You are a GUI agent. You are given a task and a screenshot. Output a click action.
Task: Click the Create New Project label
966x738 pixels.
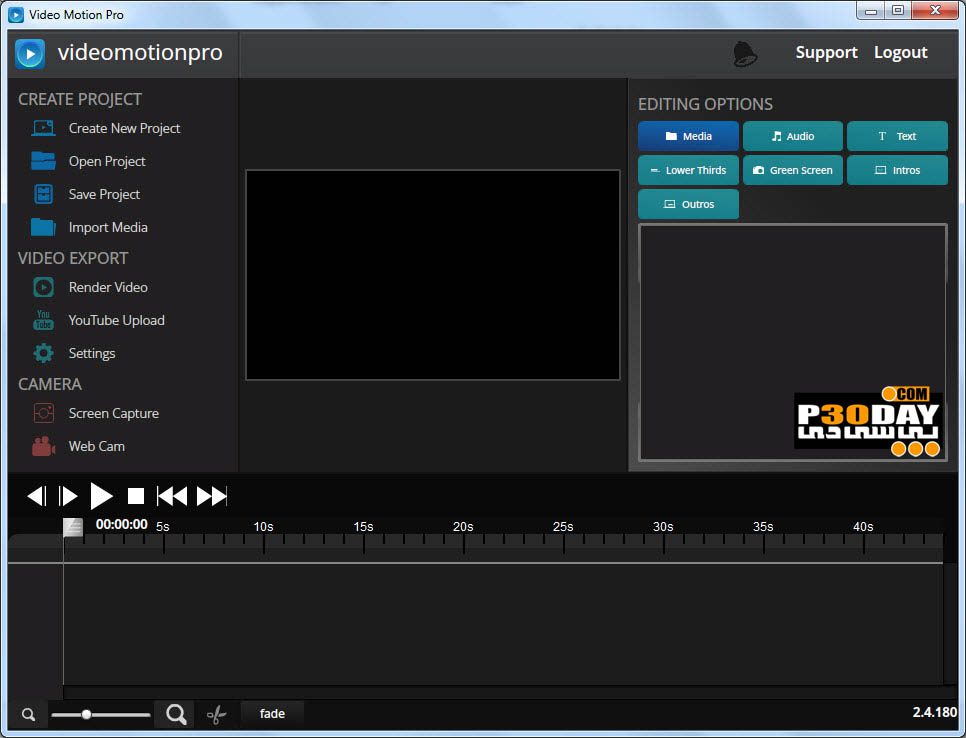tap(124, 128)
